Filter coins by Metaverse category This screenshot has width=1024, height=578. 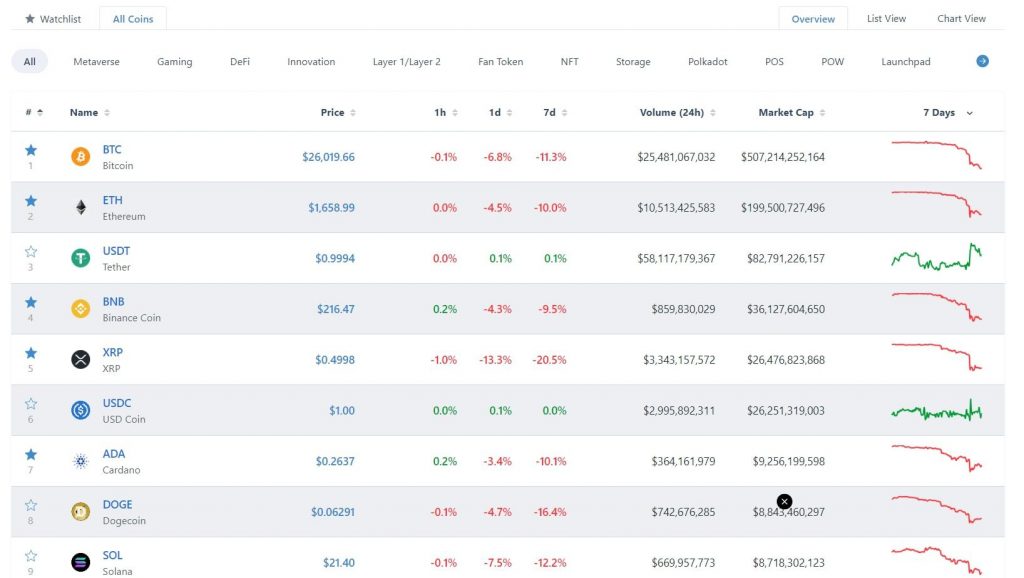96,61
